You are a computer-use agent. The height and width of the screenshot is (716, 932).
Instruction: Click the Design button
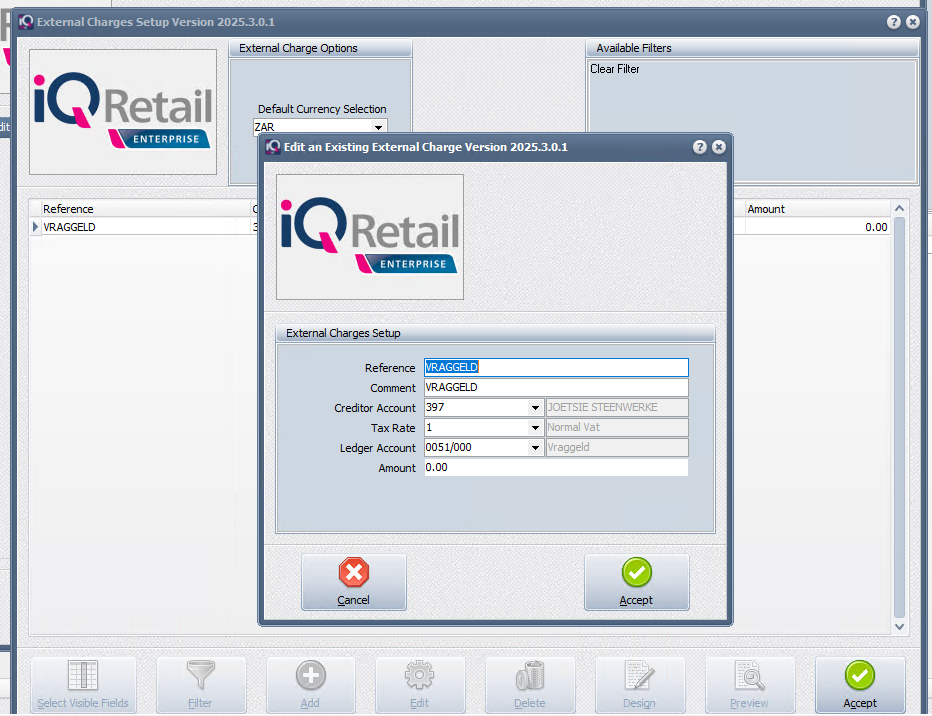[x=640, y=685]
